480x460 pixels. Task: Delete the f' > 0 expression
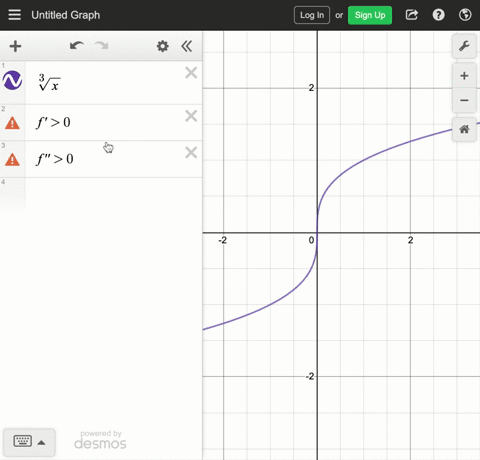(191, 116)
